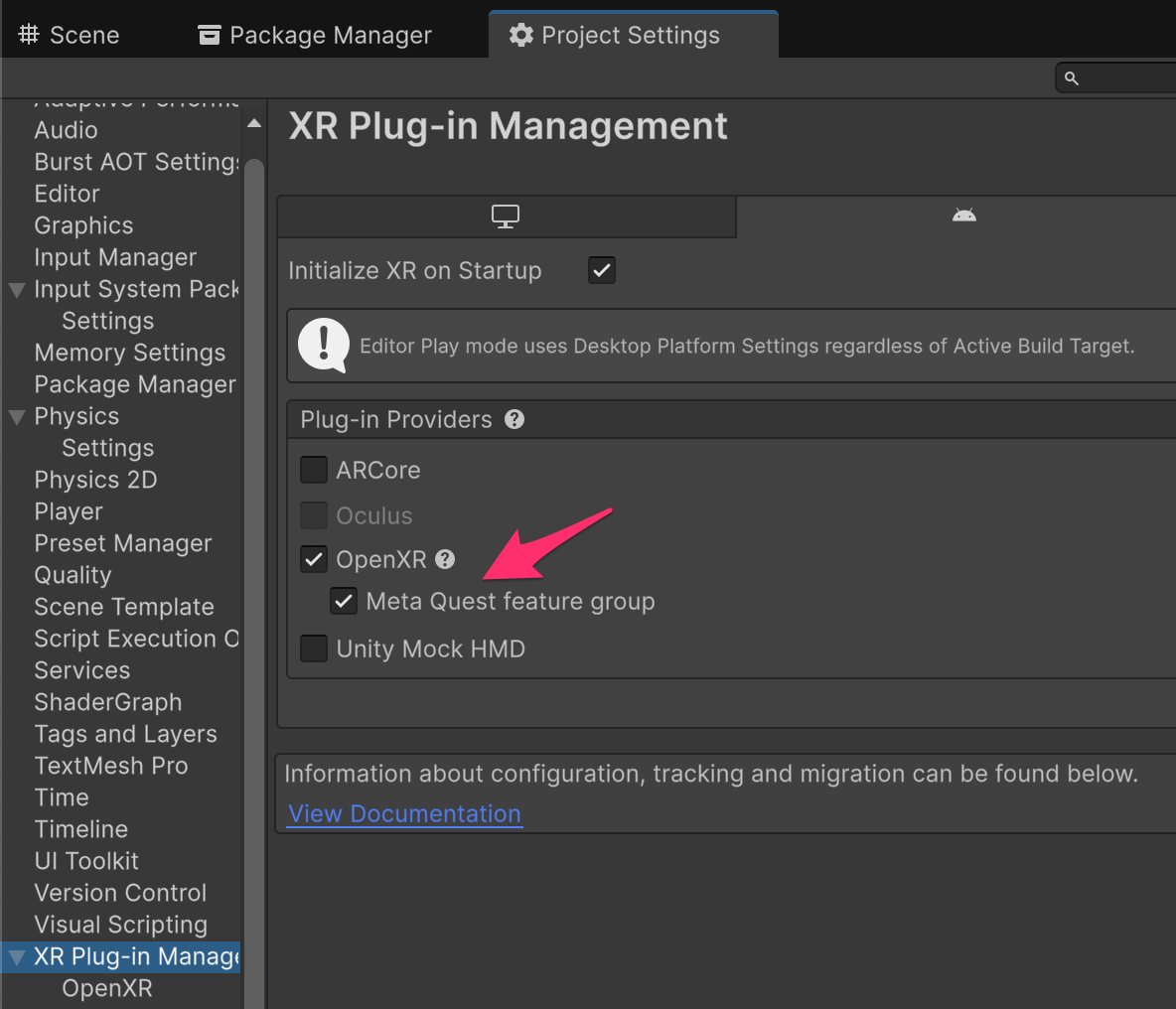Click the Plug-in Providers header text
Screen dimensions: 1176x1009
(x=396, y=419)
